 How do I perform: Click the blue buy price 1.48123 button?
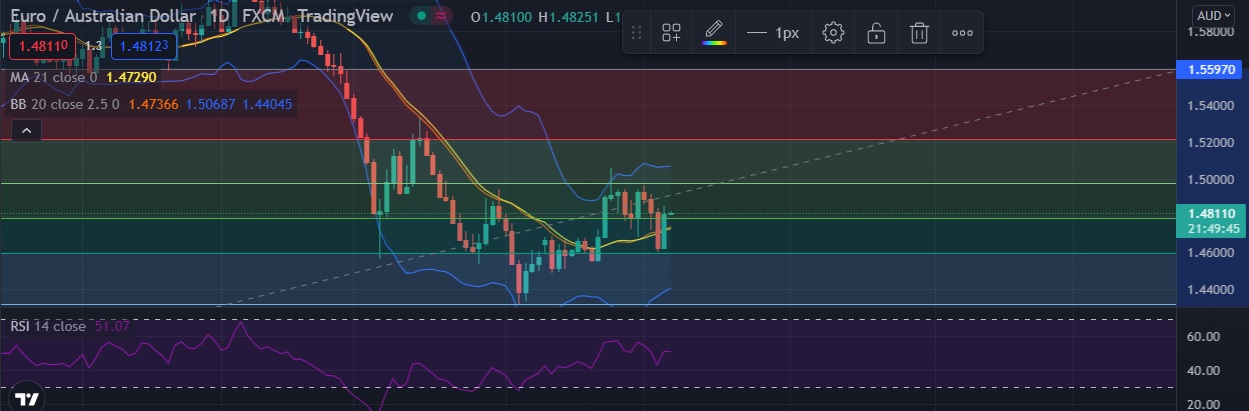tap(146, 45)
